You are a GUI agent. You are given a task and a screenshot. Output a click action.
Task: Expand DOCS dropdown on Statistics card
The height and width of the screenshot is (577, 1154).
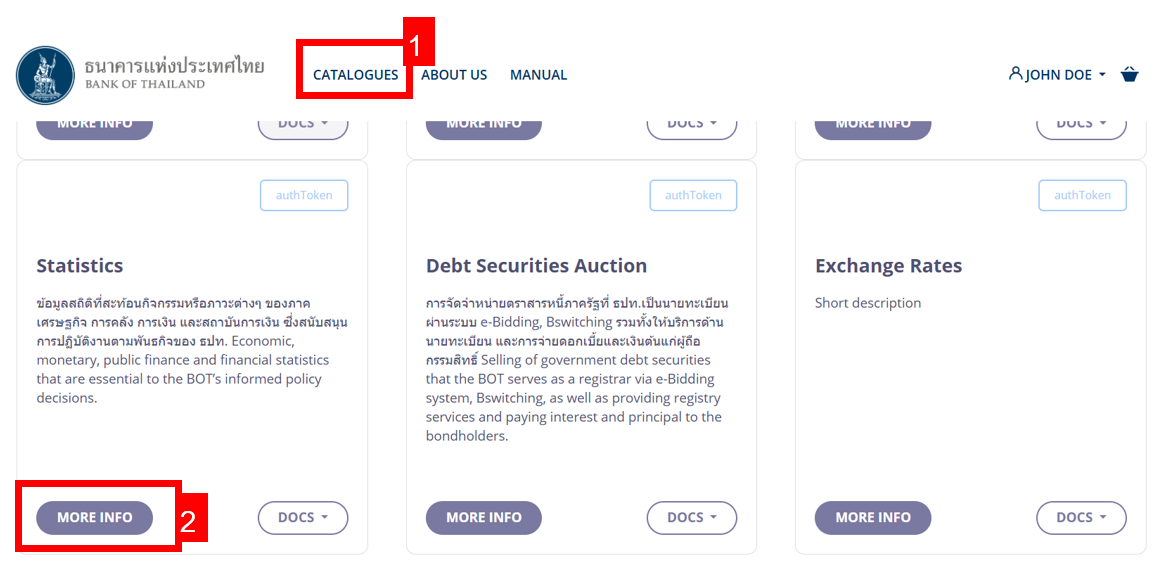pyautogui.click(x=302, y=518)
